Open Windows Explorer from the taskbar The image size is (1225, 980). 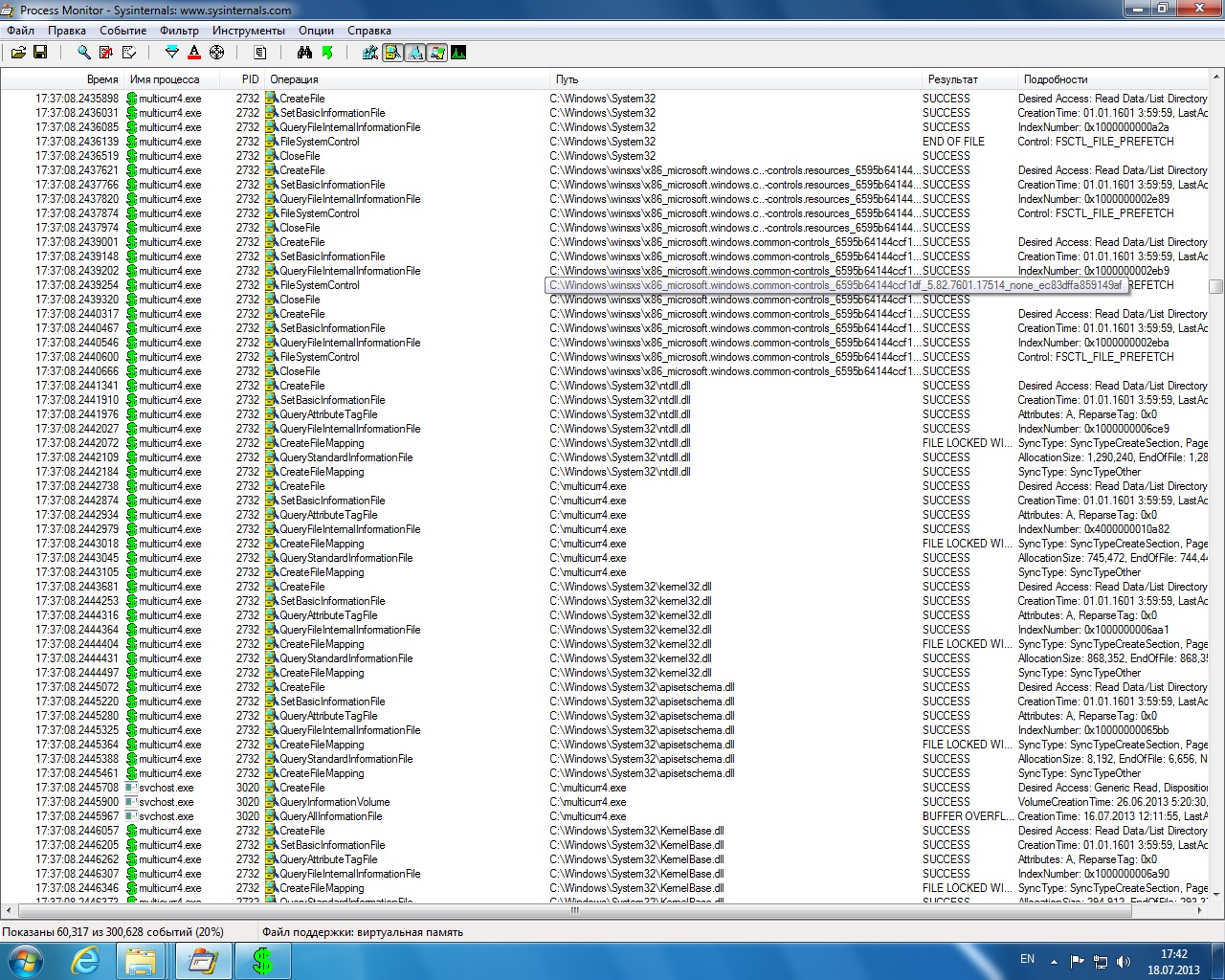pos(143,961)
